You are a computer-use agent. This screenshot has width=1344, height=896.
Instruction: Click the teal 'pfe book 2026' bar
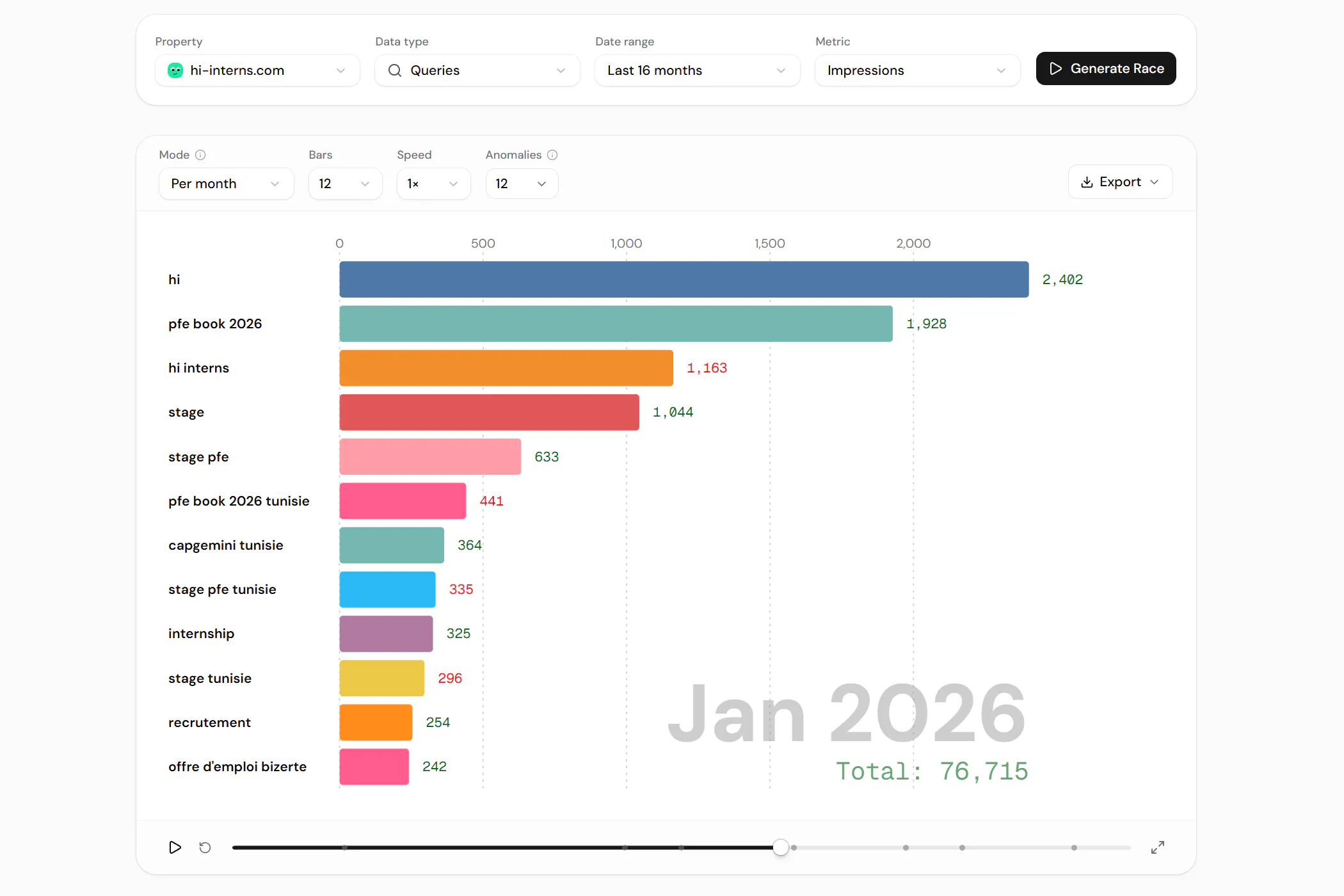click(616, 324)
